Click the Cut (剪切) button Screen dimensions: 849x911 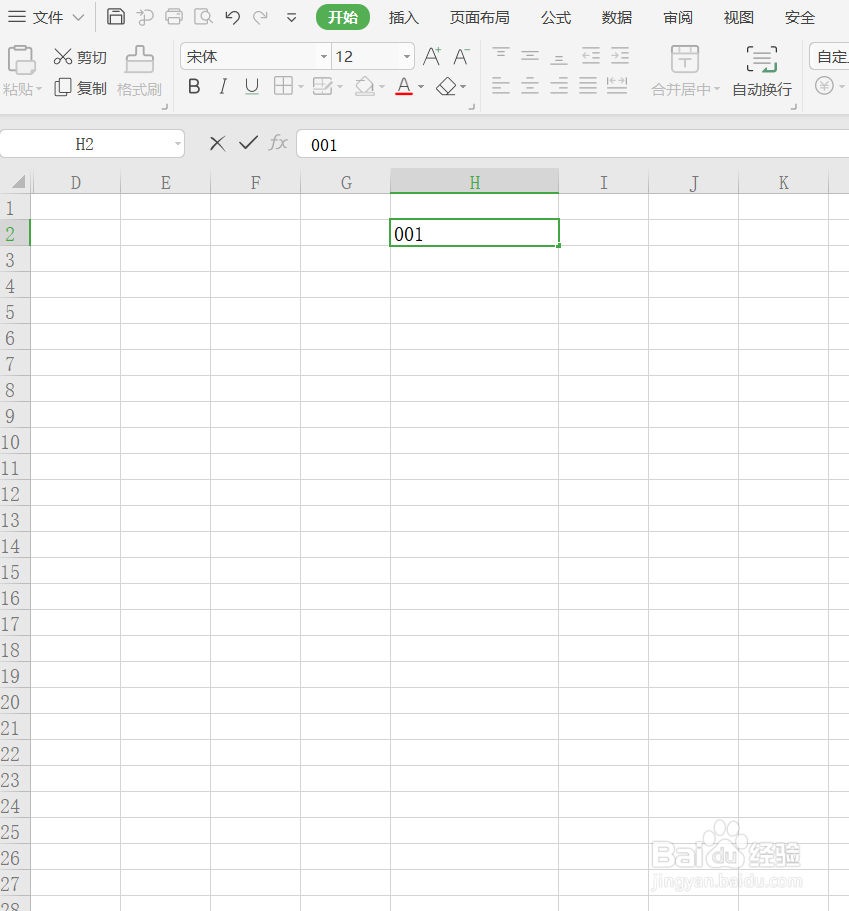point(80,57)
